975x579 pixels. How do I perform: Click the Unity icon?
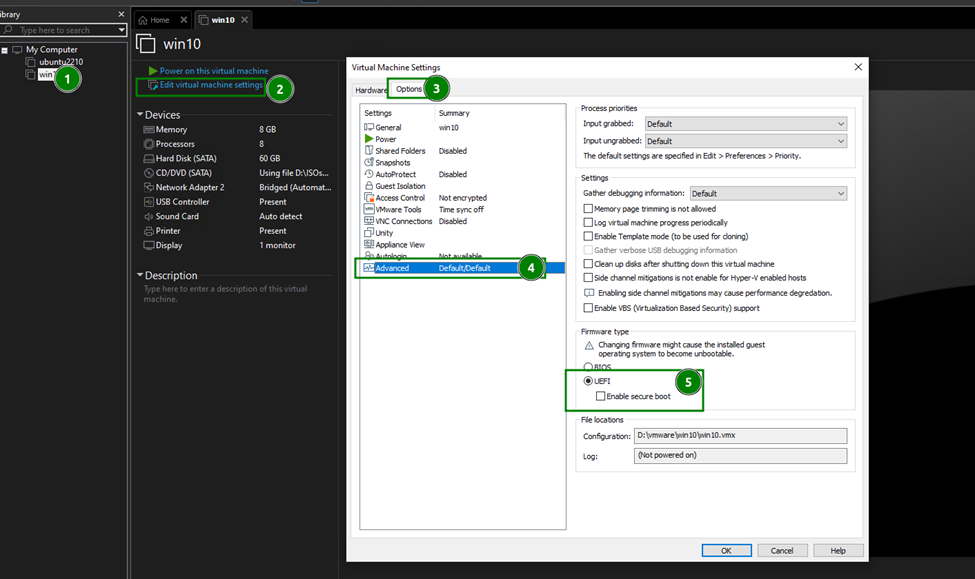click(369, 233)
